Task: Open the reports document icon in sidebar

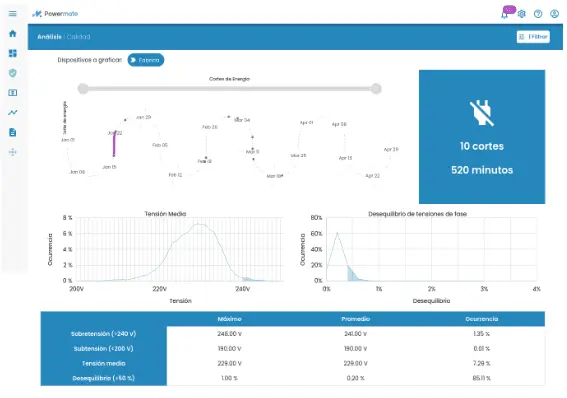Action: tap(13, 132)
